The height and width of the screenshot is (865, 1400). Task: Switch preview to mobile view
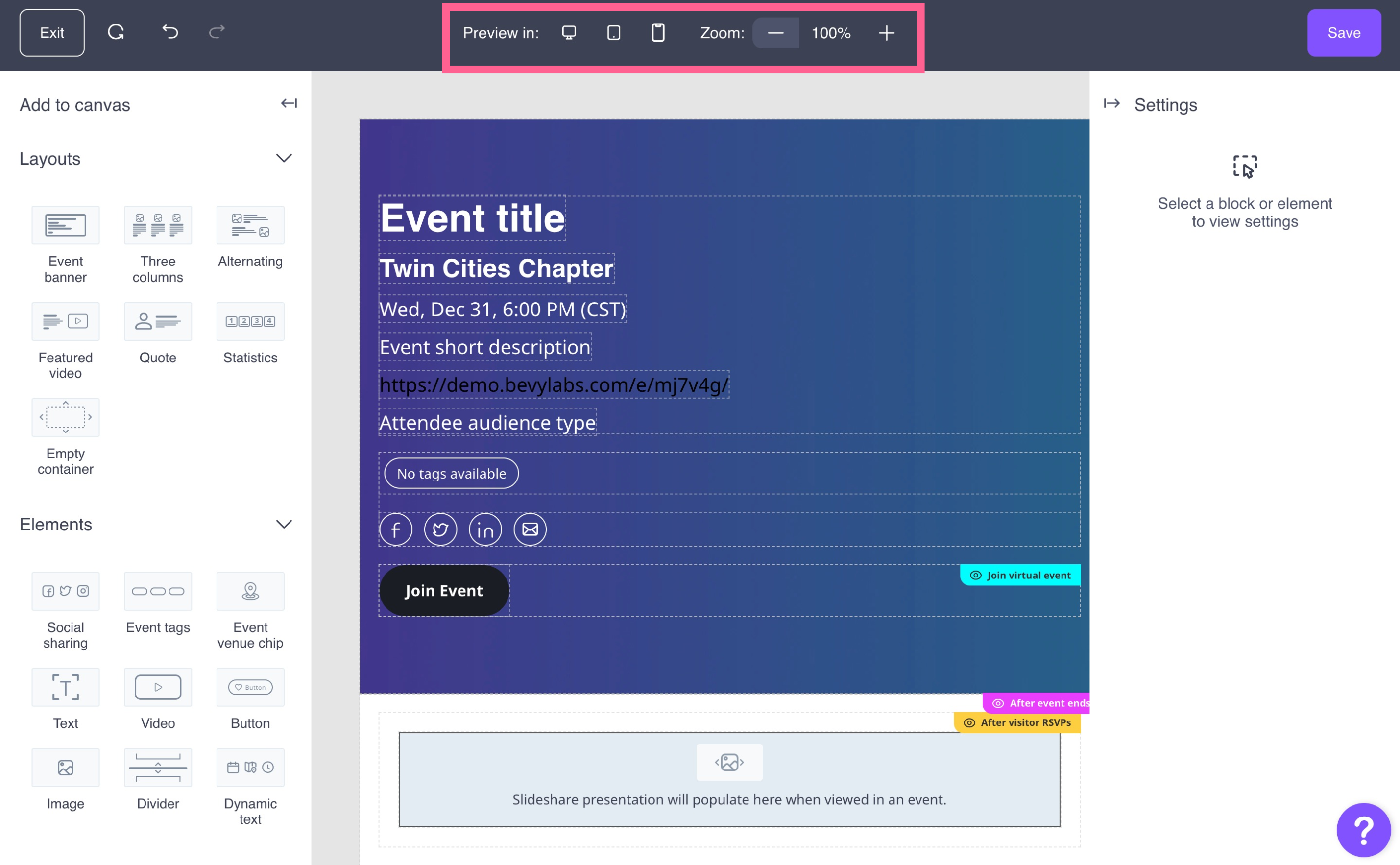coord(658,33)
